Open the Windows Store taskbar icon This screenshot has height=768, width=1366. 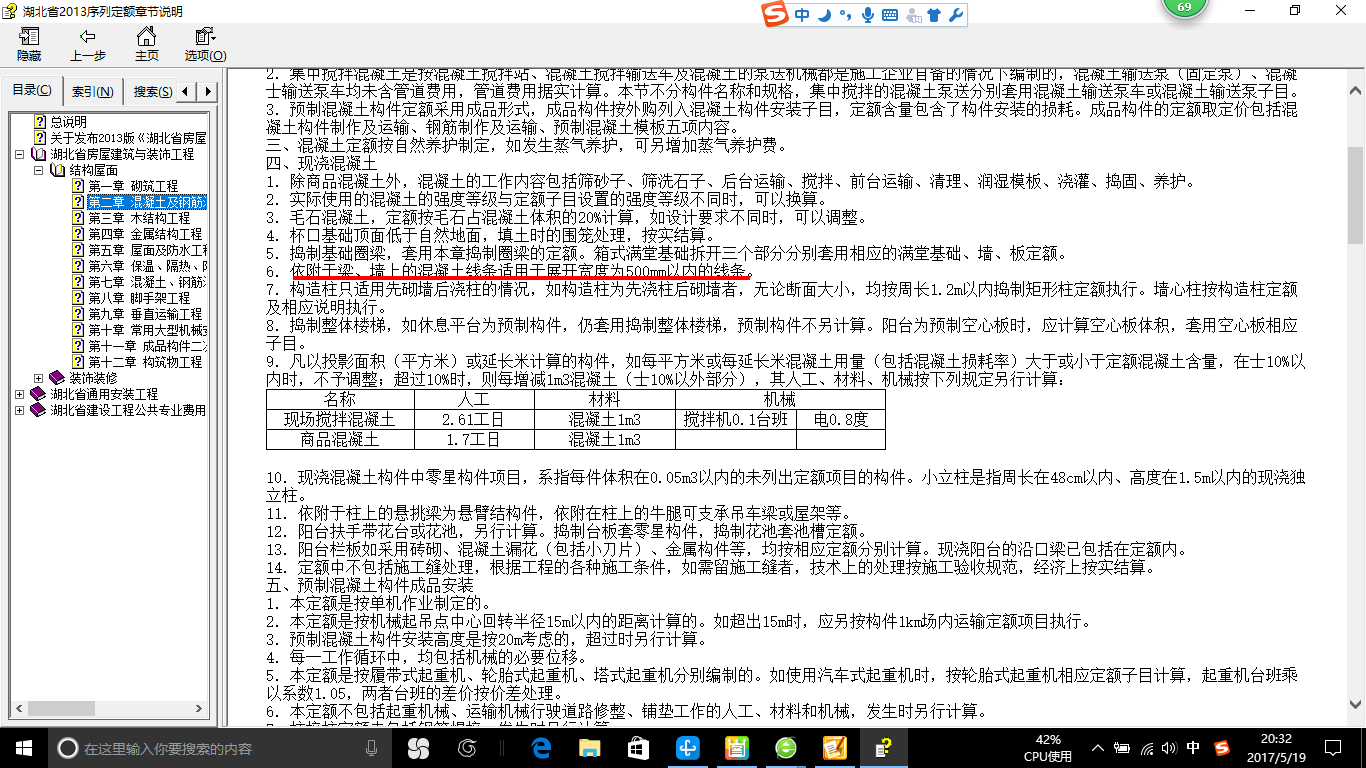click(x=638, y=747)
